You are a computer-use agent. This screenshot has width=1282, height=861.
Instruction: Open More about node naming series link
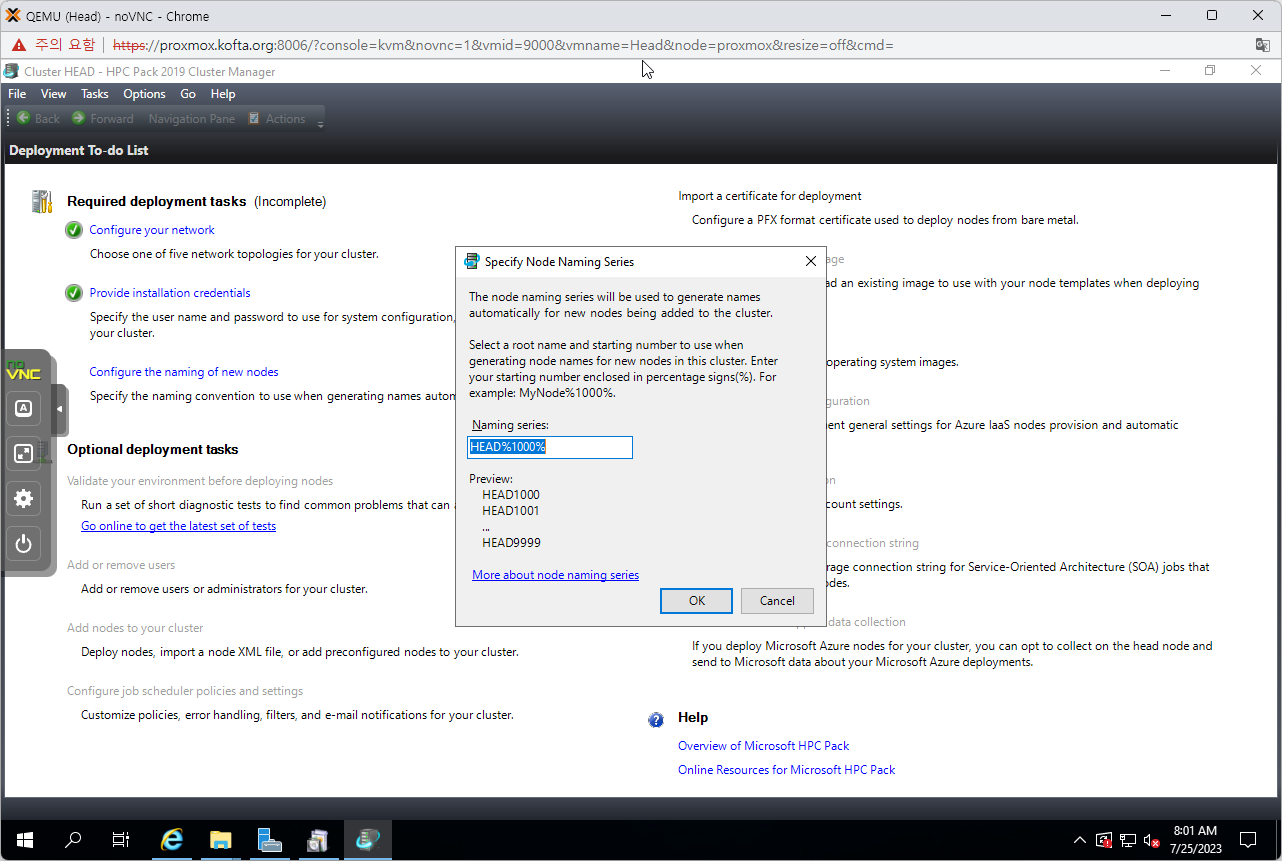[555, 575]
